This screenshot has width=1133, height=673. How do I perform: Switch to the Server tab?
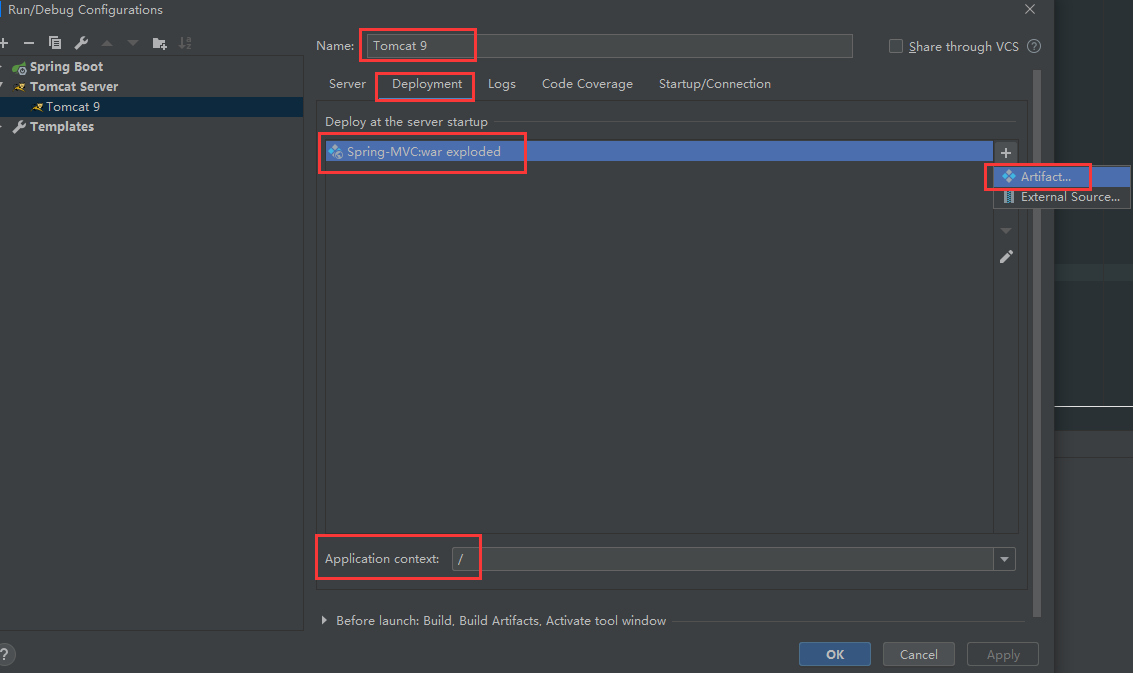347,84
